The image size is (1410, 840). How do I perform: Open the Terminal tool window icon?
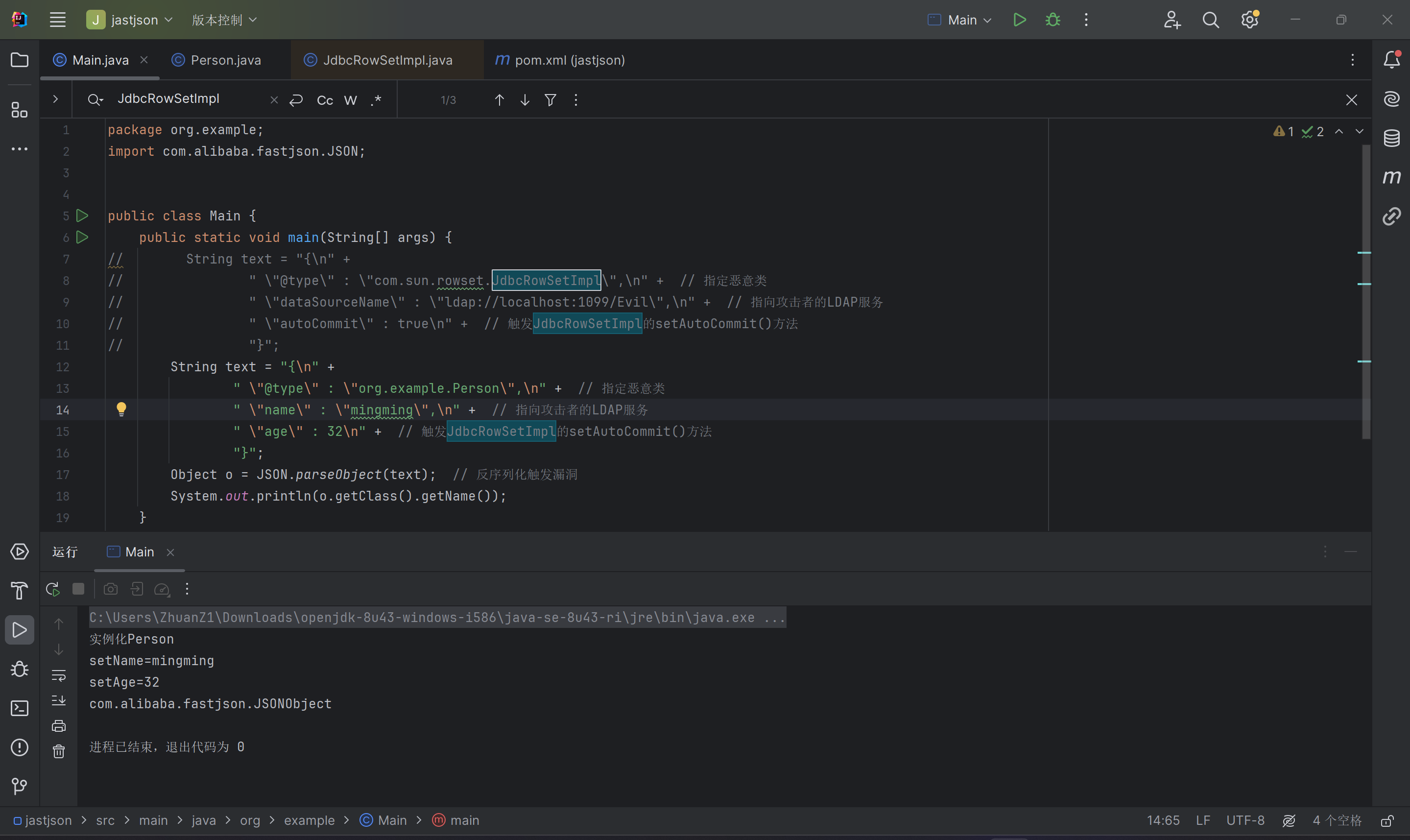(19, 708)
